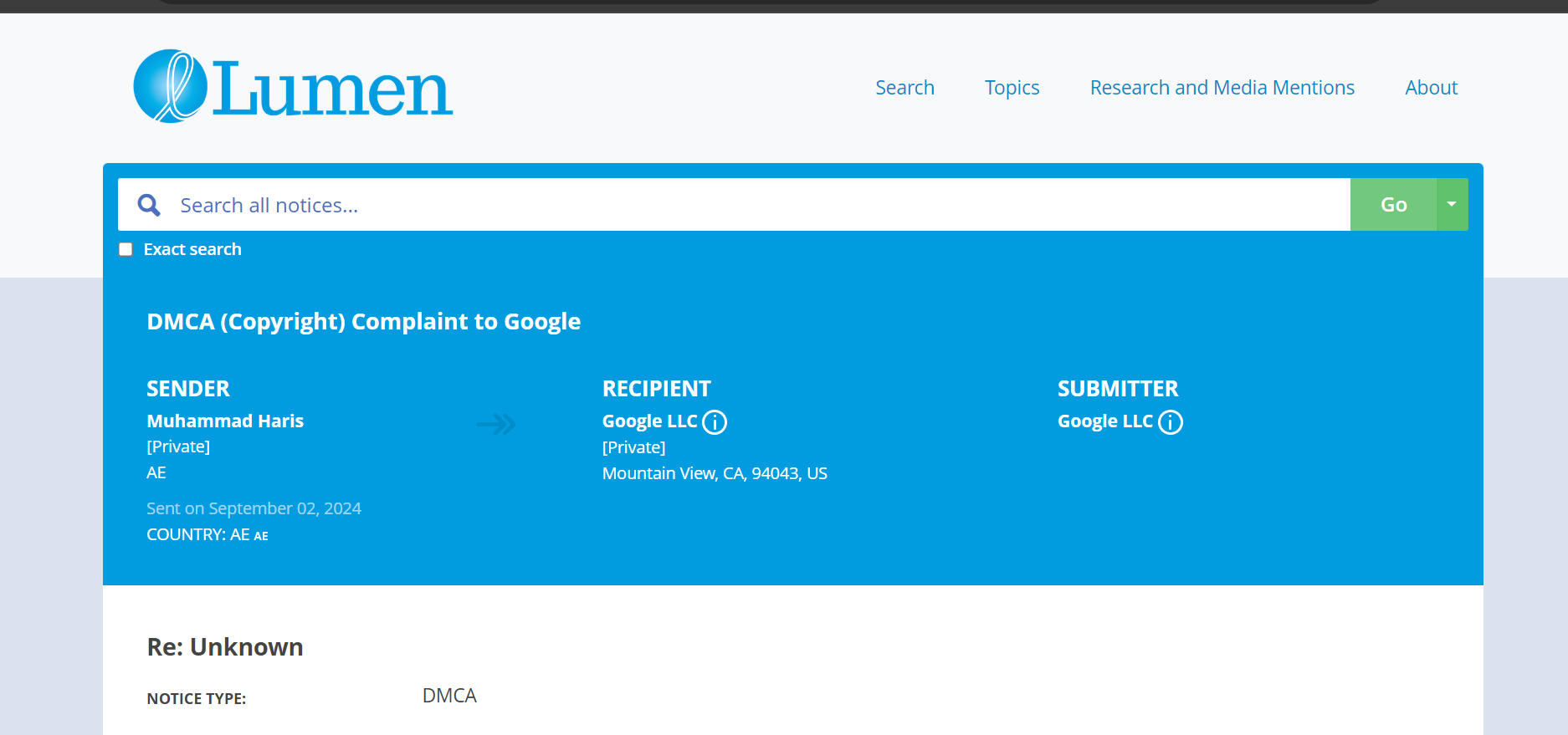The image size is (1568, 735).
Task: Click the COUNTRY: AE text
Action: [208, 534]
